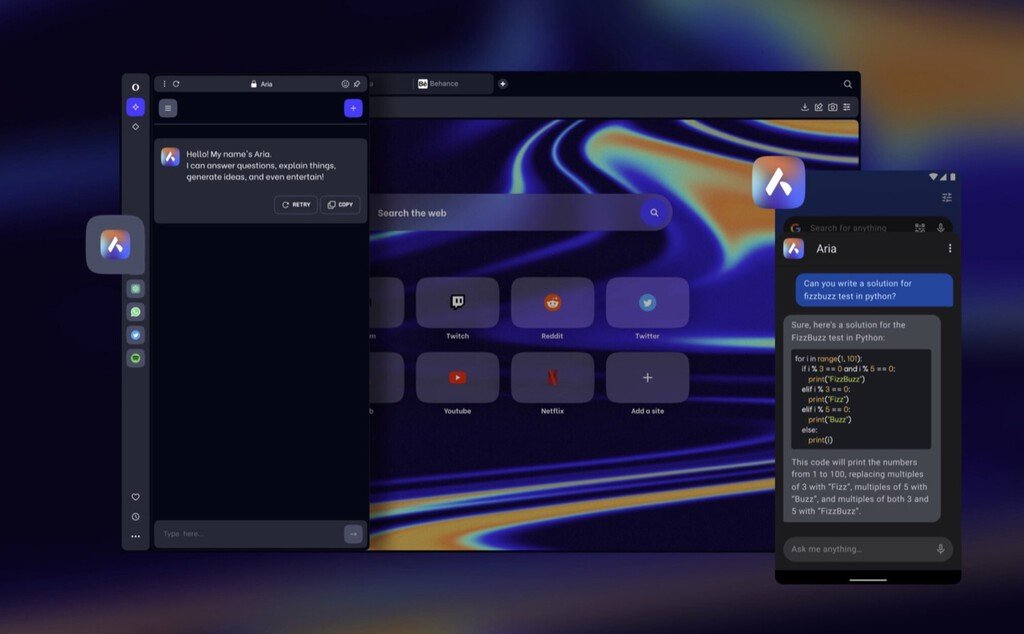Open Easy setup sliders in toolbar
Screen dimensions: 1024x634
click(x=846, y=107)
